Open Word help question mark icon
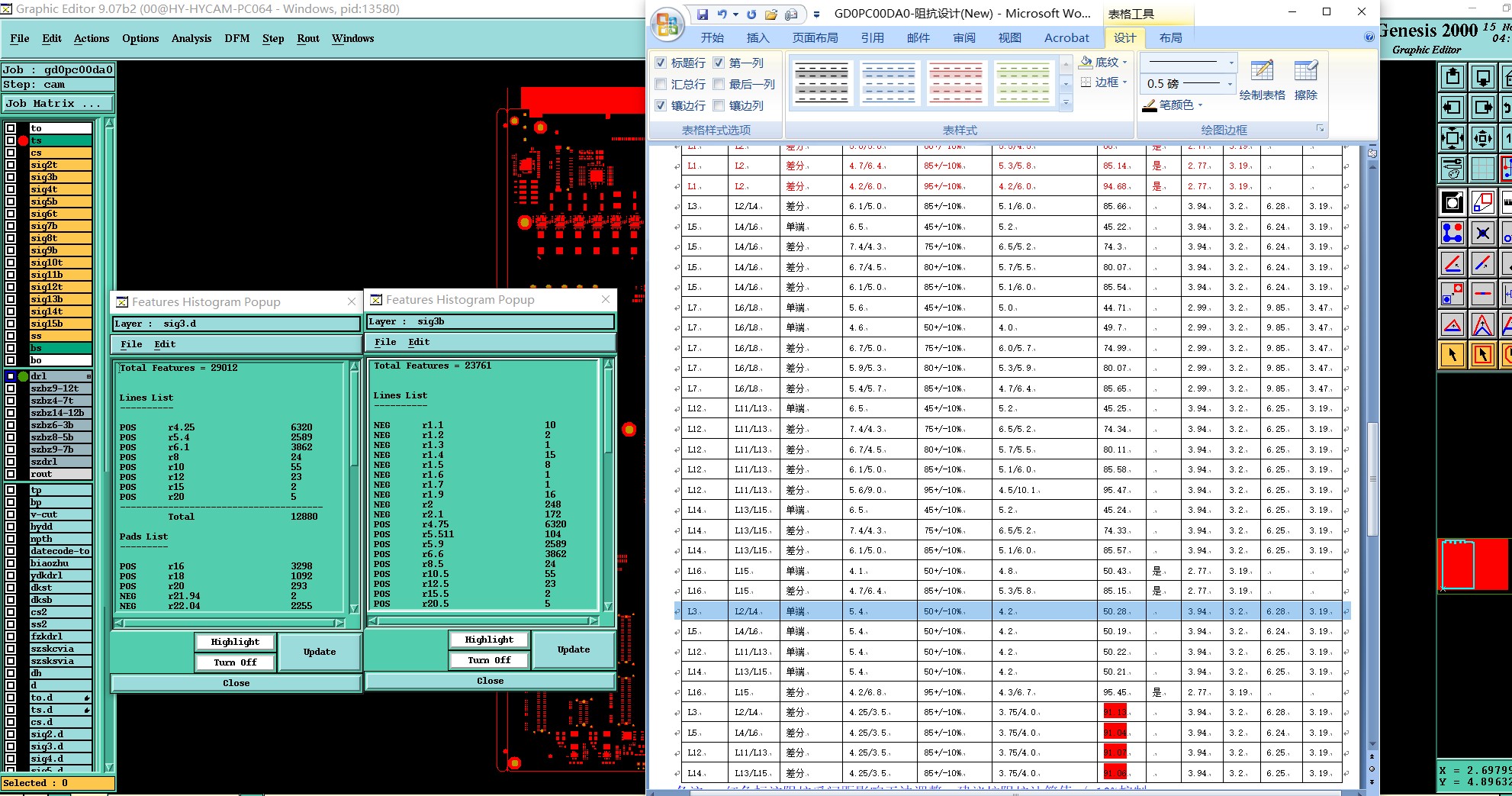 (x=1369, y=37)
